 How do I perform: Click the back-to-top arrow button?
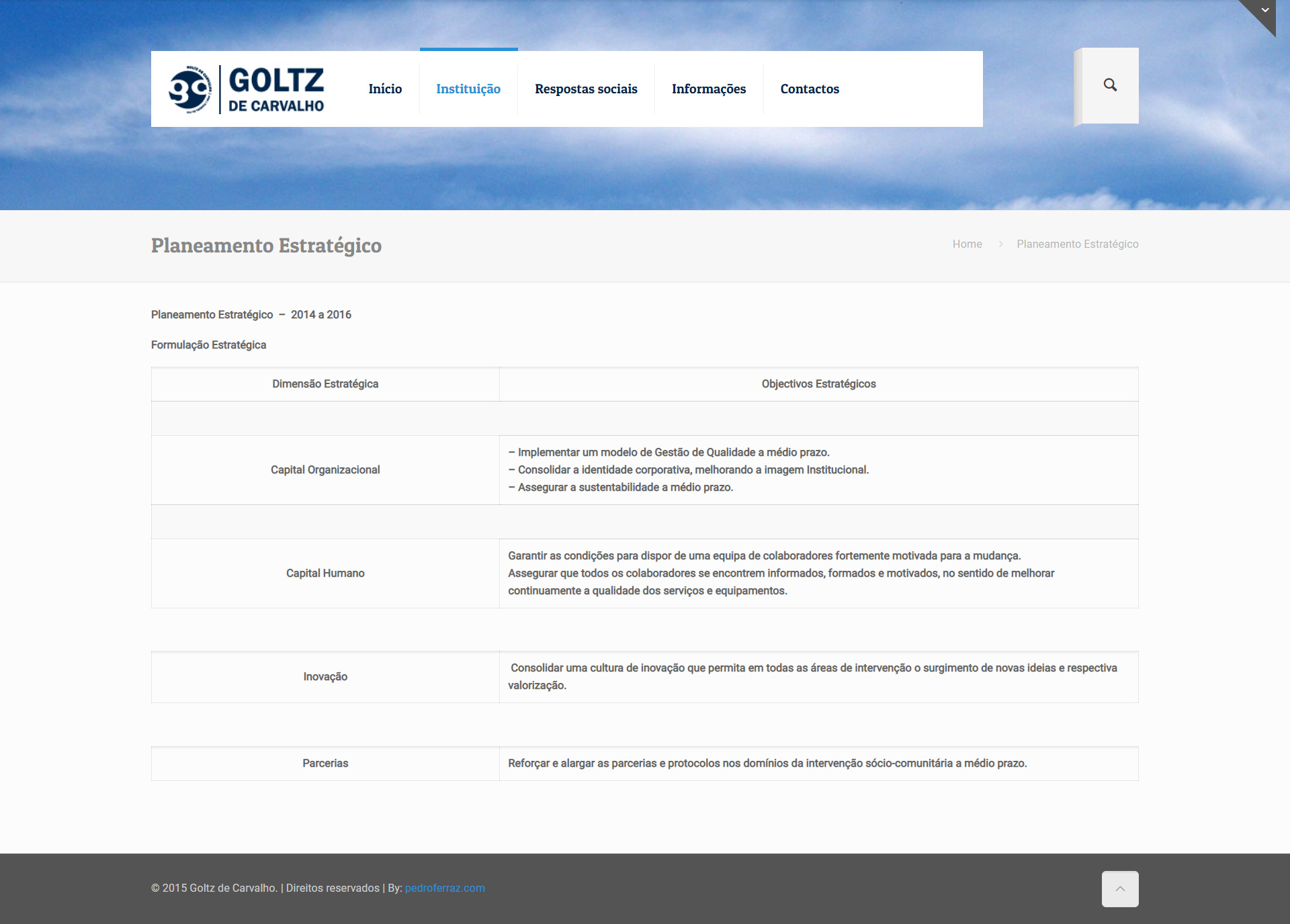point(1120,889)
